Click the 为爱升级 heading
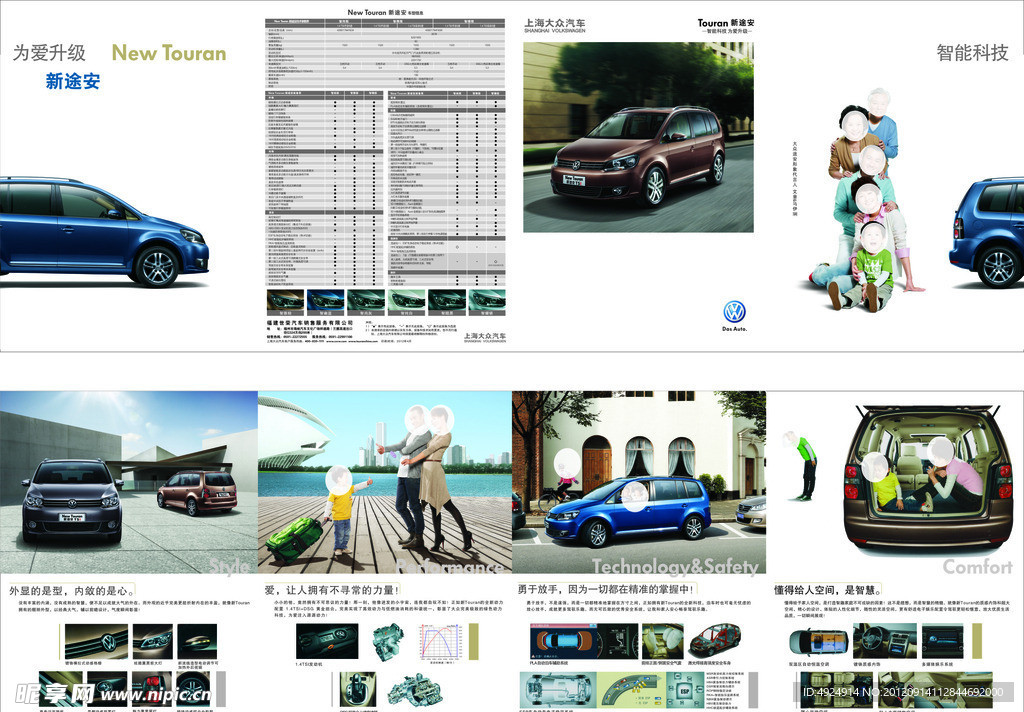Image resolution: width=1024 pixels, height=712 pixels. pyautogui.click(x=49, y=53)
